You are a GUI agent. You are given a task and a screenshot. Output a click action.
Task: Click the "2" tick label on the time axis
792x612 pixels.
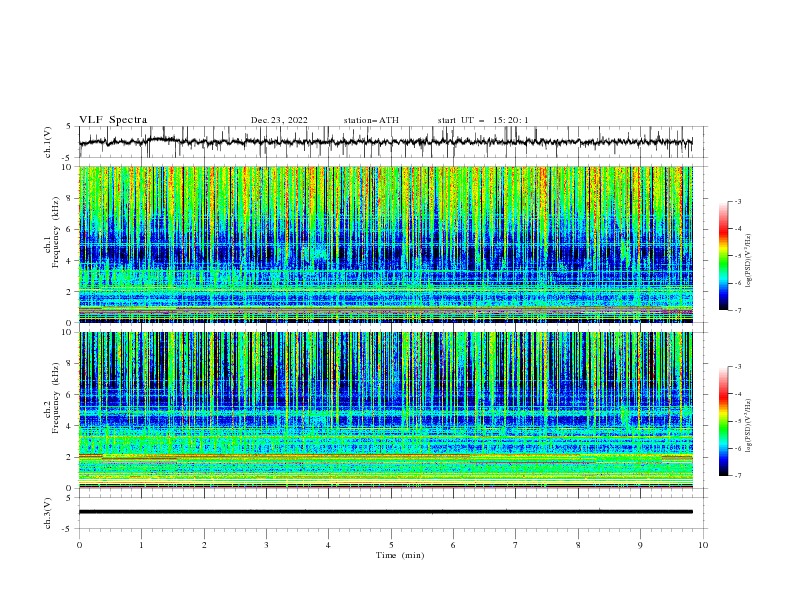tap(204, 545)
